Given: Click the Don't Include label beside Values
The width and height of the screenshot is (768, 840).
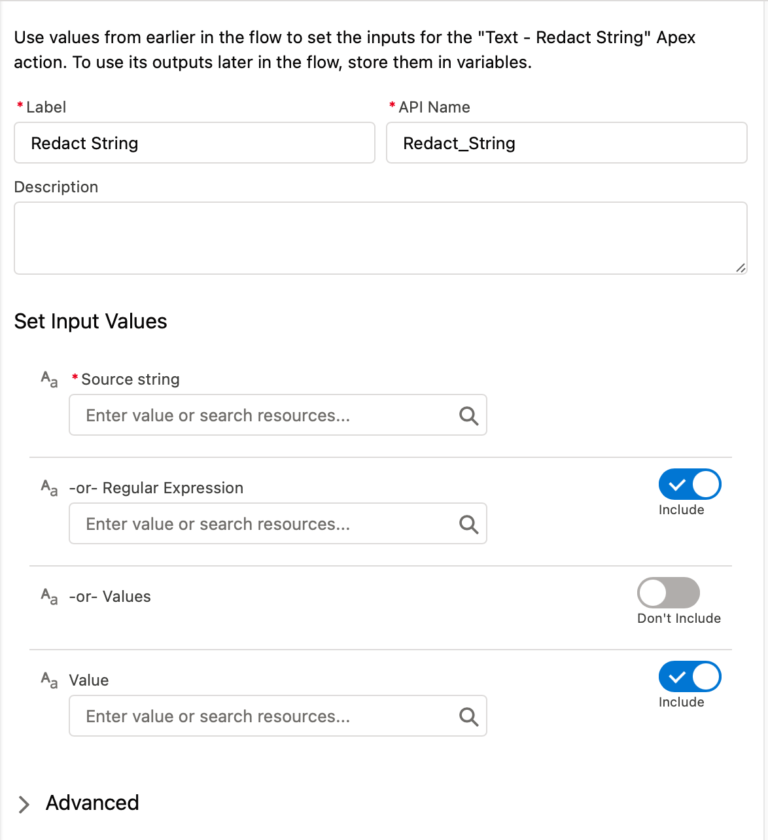Looking at the screenshot, I should [x=679, y=617].
